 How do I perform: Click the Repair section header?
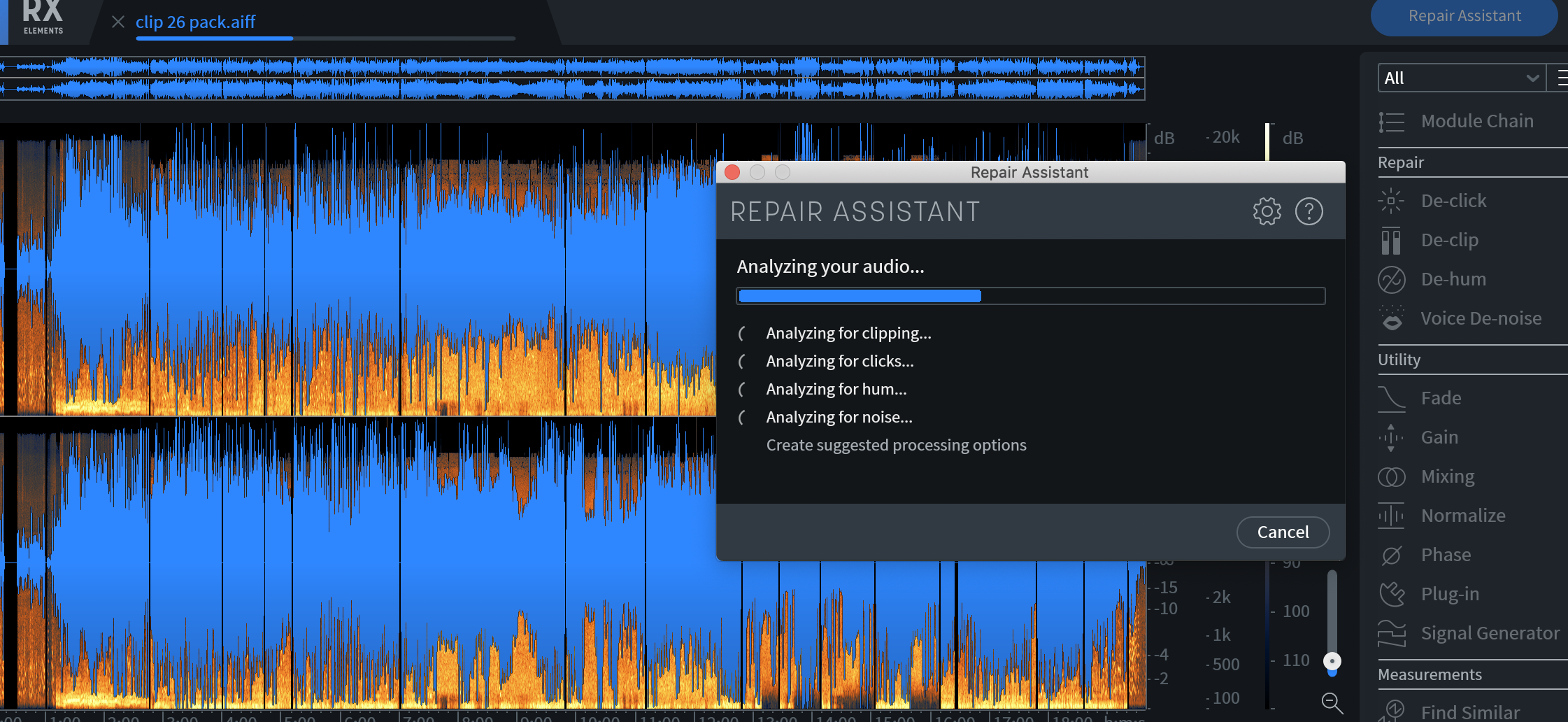point(1401,162)
